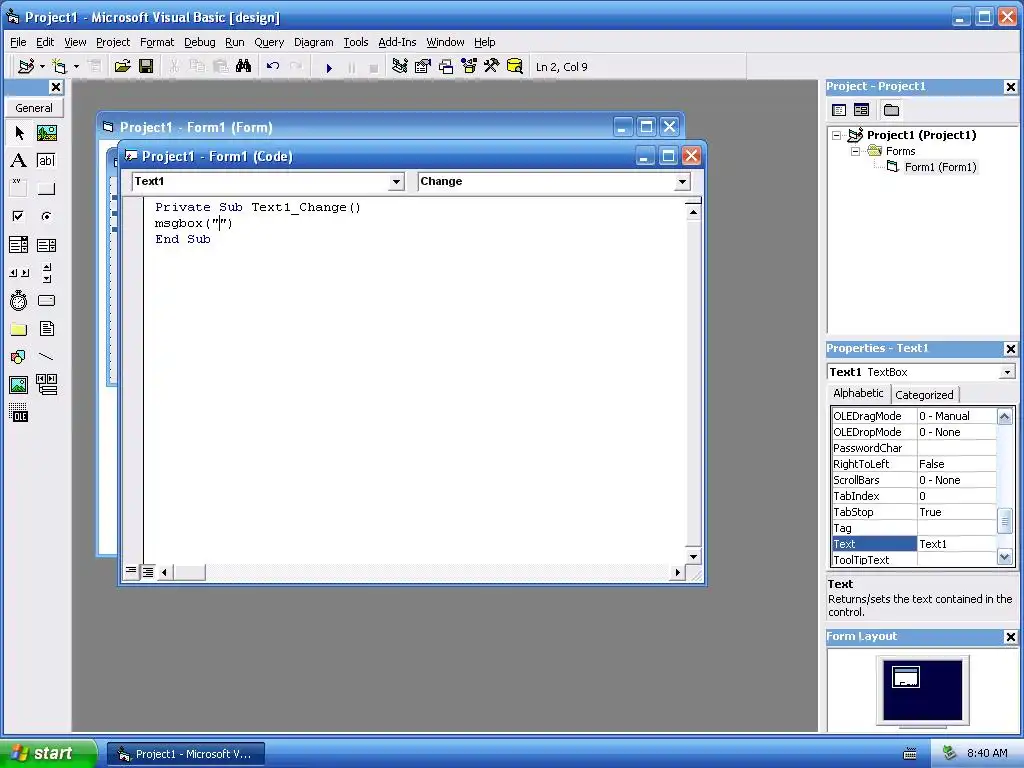Select the Label control tool
This screenshot has width=1024, height=768.
(19, 161)
